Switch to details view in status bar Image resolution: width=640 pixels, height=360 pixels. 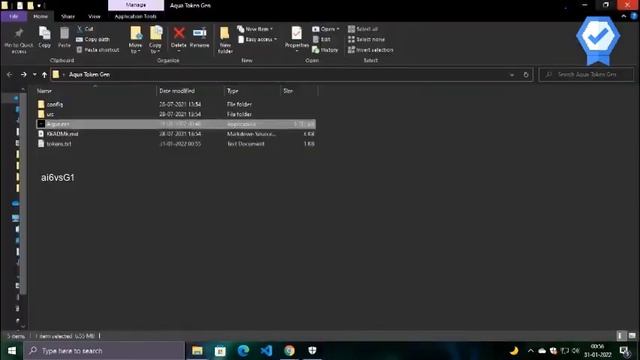click(620, 336)
